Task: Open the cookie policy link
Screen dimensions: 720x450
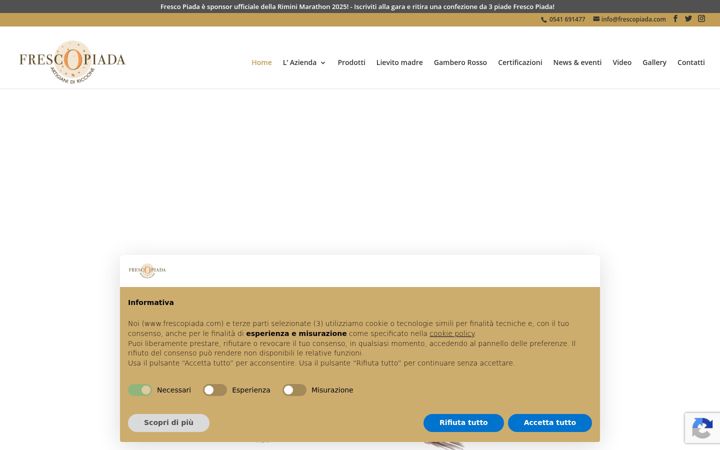Action: (452, 334)
